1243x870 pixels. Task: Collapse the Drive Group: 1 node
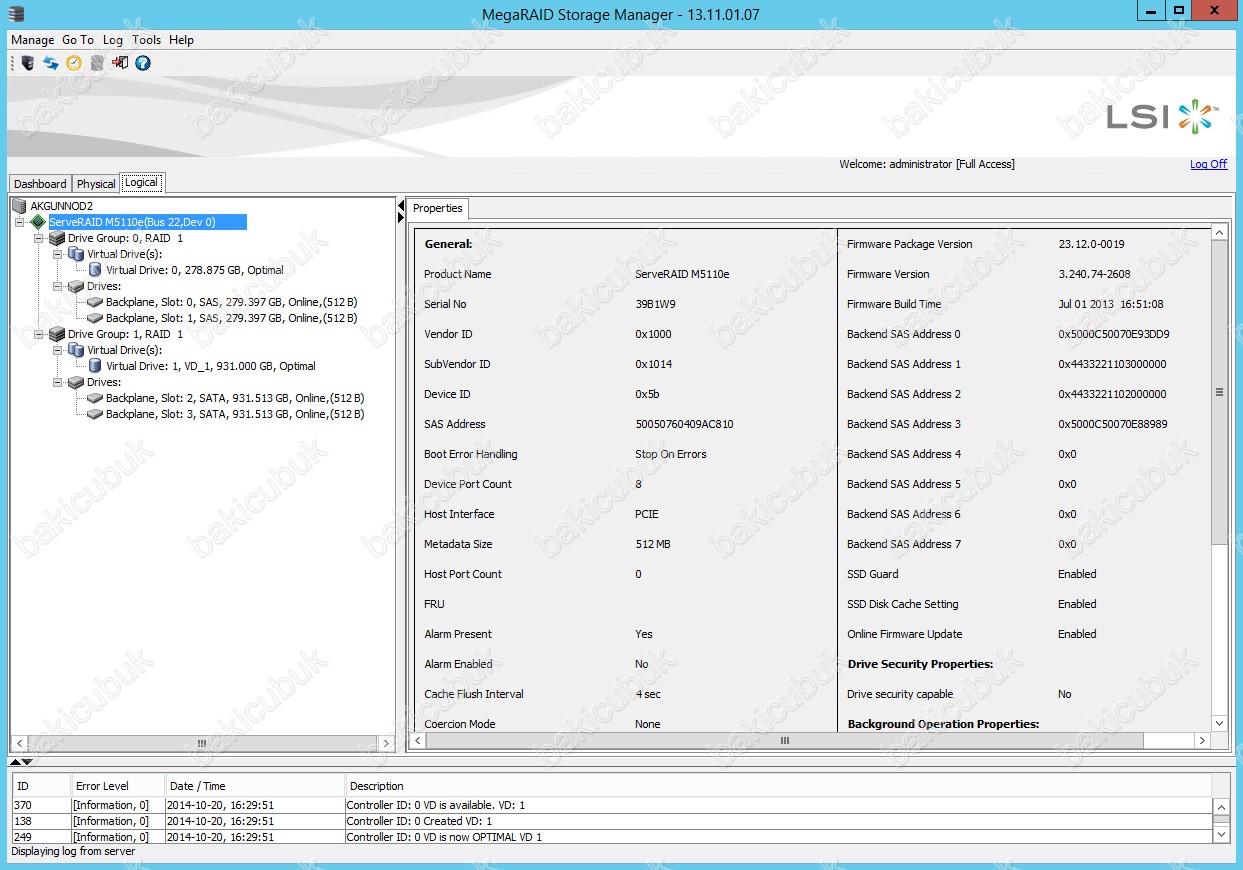pyautogui.click(x=39, y=334)
